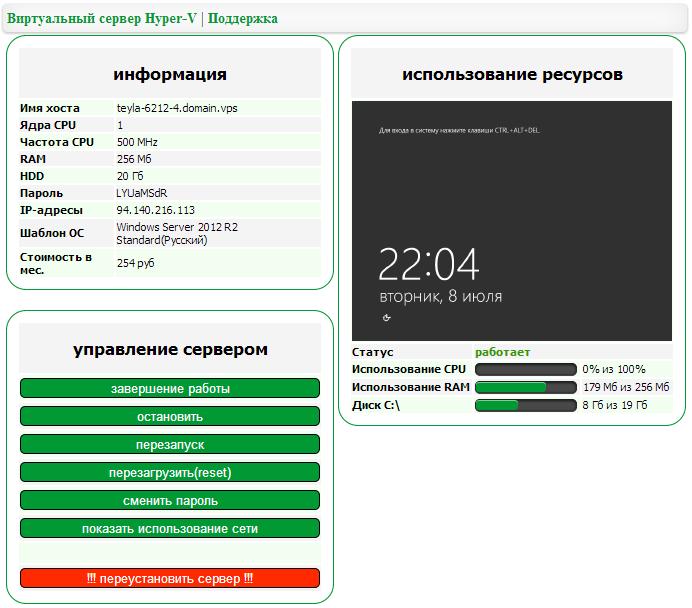Click the 20 Гб HDD value

coord(130,176)
